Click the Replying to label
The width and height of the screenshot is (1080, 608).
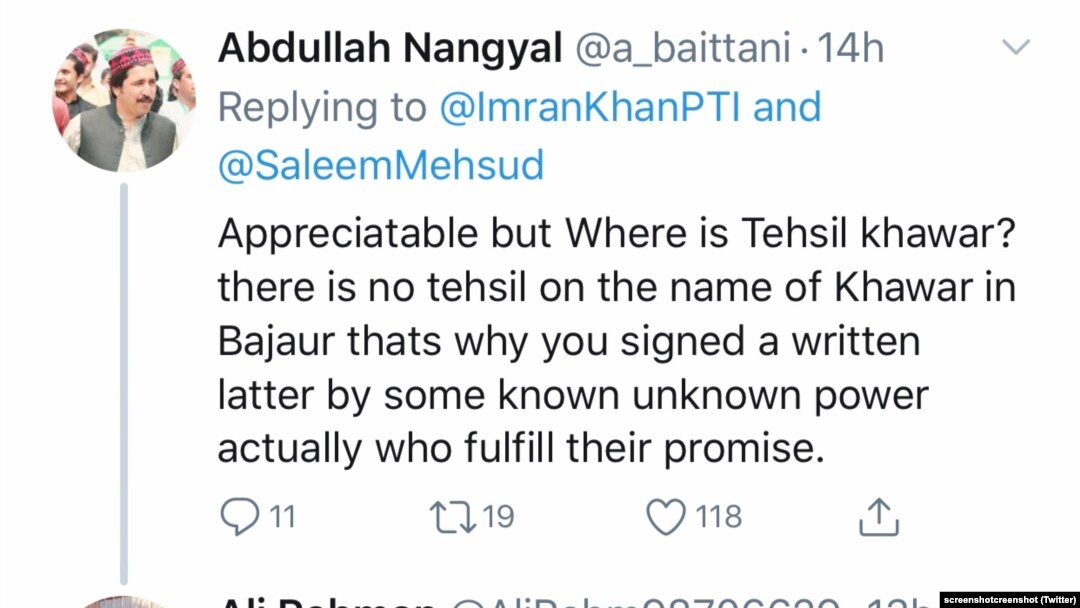click(322, 109)
